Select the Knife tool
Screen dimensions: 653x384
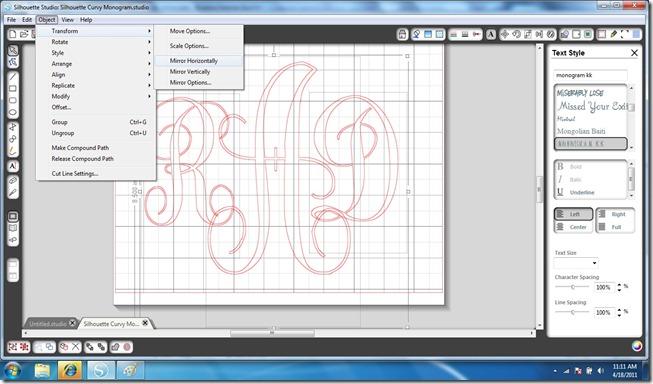coord(13,192)
